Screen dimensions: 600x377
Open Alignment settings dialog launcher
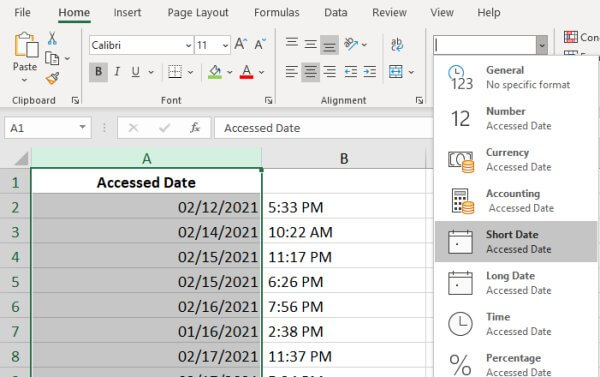tap(419, 100)
